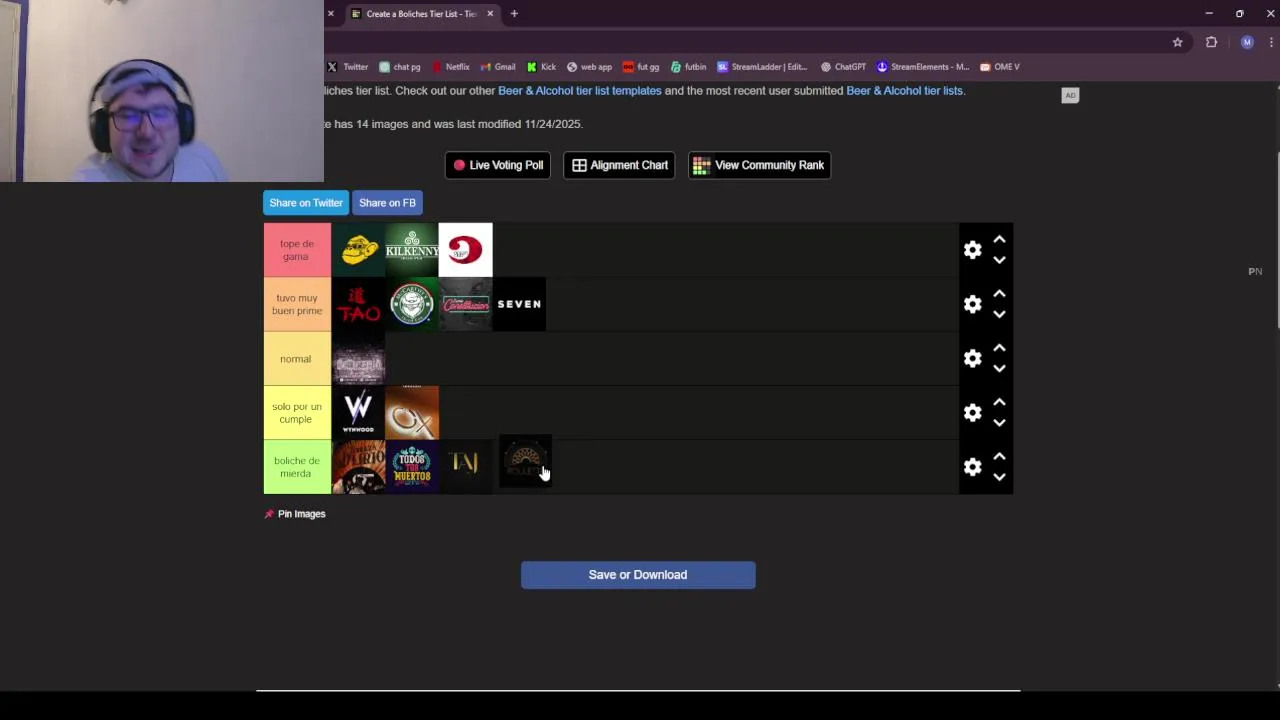Viewport: 1280px width, 720px height.
Task: Open settings gear for 'solo por un cumple' row
Action: [x=972, y=413]
